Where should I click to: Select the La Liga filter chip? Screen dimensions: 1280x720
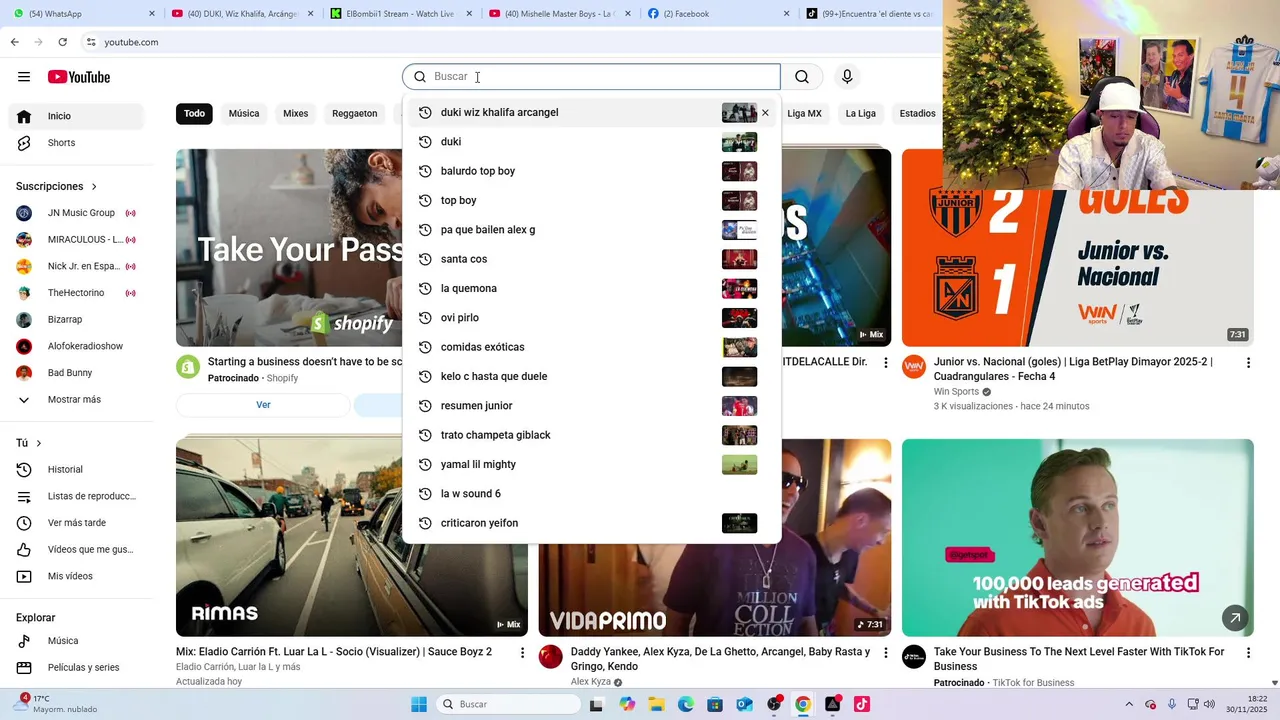[x=860, y=114]
